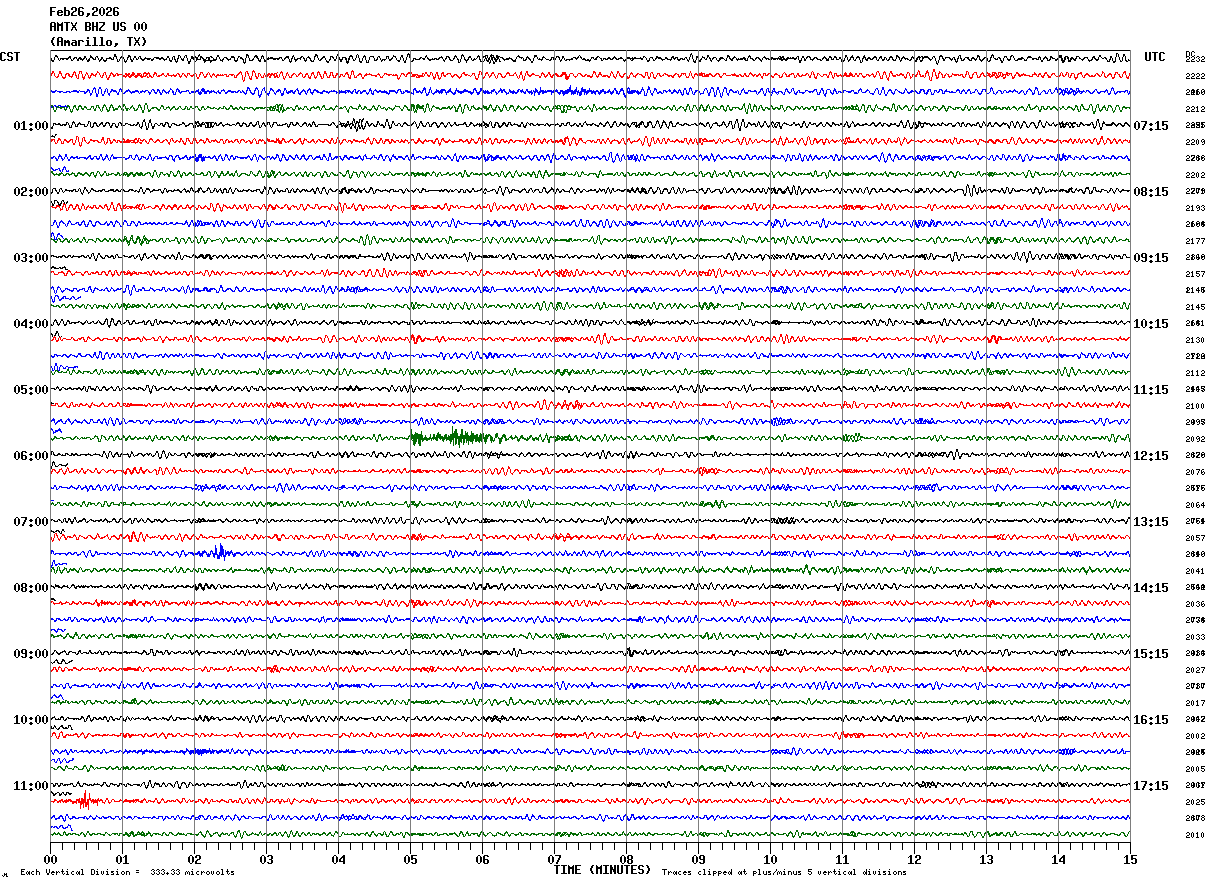The width and height of the screenshot is (1210, 886).
Task: Click the DC offset value 2064
Action: pos(1195,505)
